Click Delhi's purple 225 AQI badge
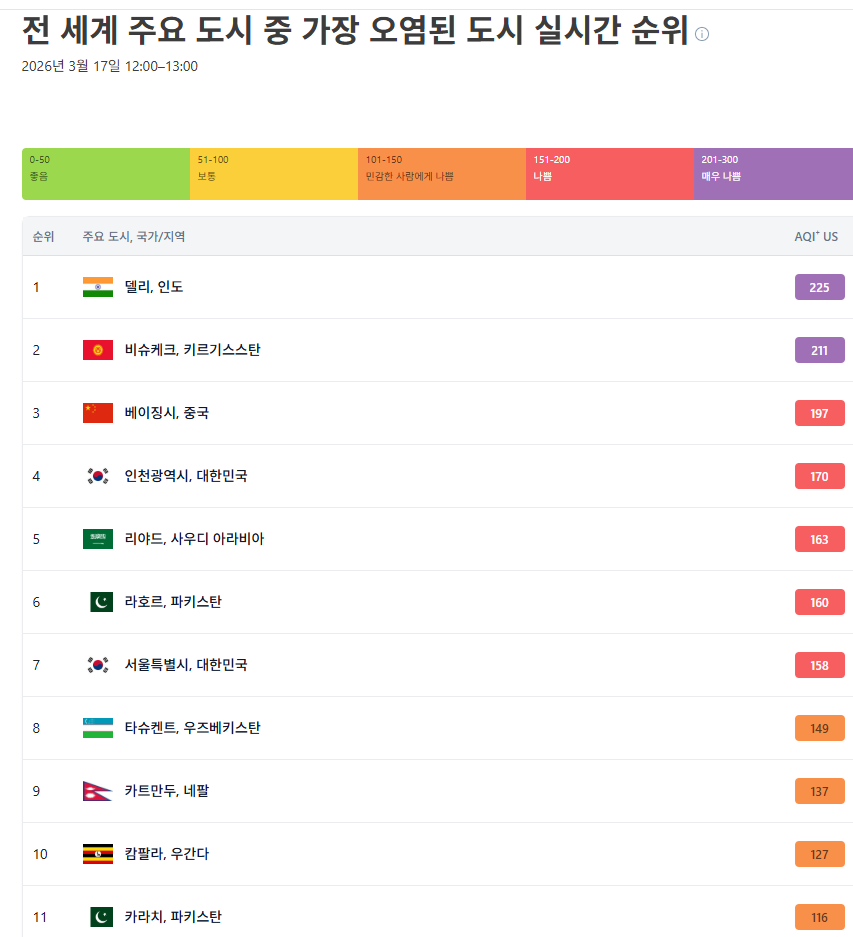The width and height of the screenshot is (853, 937). point(819,287)
